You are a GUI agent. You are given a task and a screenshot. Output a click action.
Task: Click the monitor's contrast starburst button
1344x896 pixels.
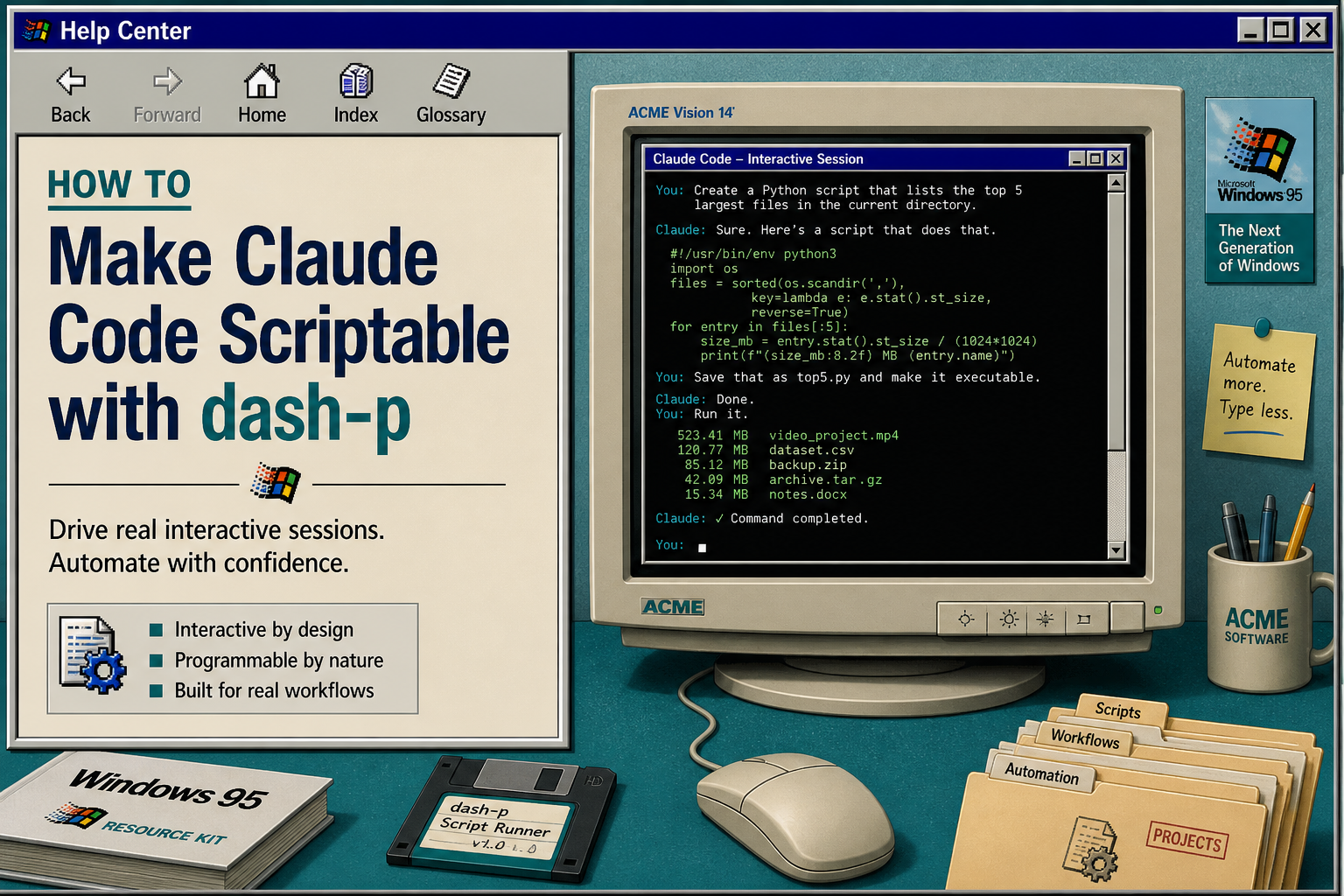pyautogui.click(x=1045, y=619)
